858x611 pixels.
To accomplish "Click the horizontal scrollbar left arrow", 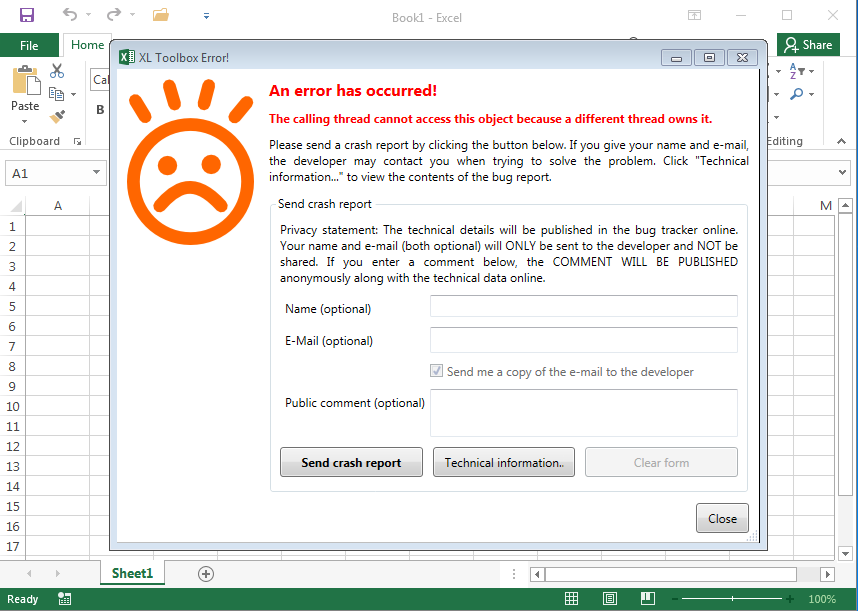I will 537,574.
